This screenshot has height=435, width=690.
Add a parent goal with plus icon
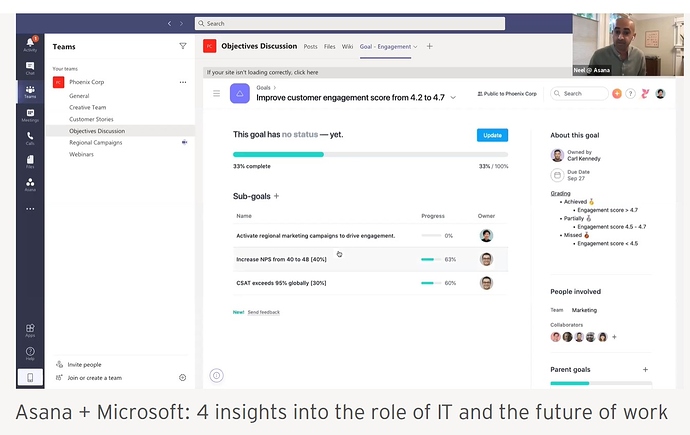(645, 369)
